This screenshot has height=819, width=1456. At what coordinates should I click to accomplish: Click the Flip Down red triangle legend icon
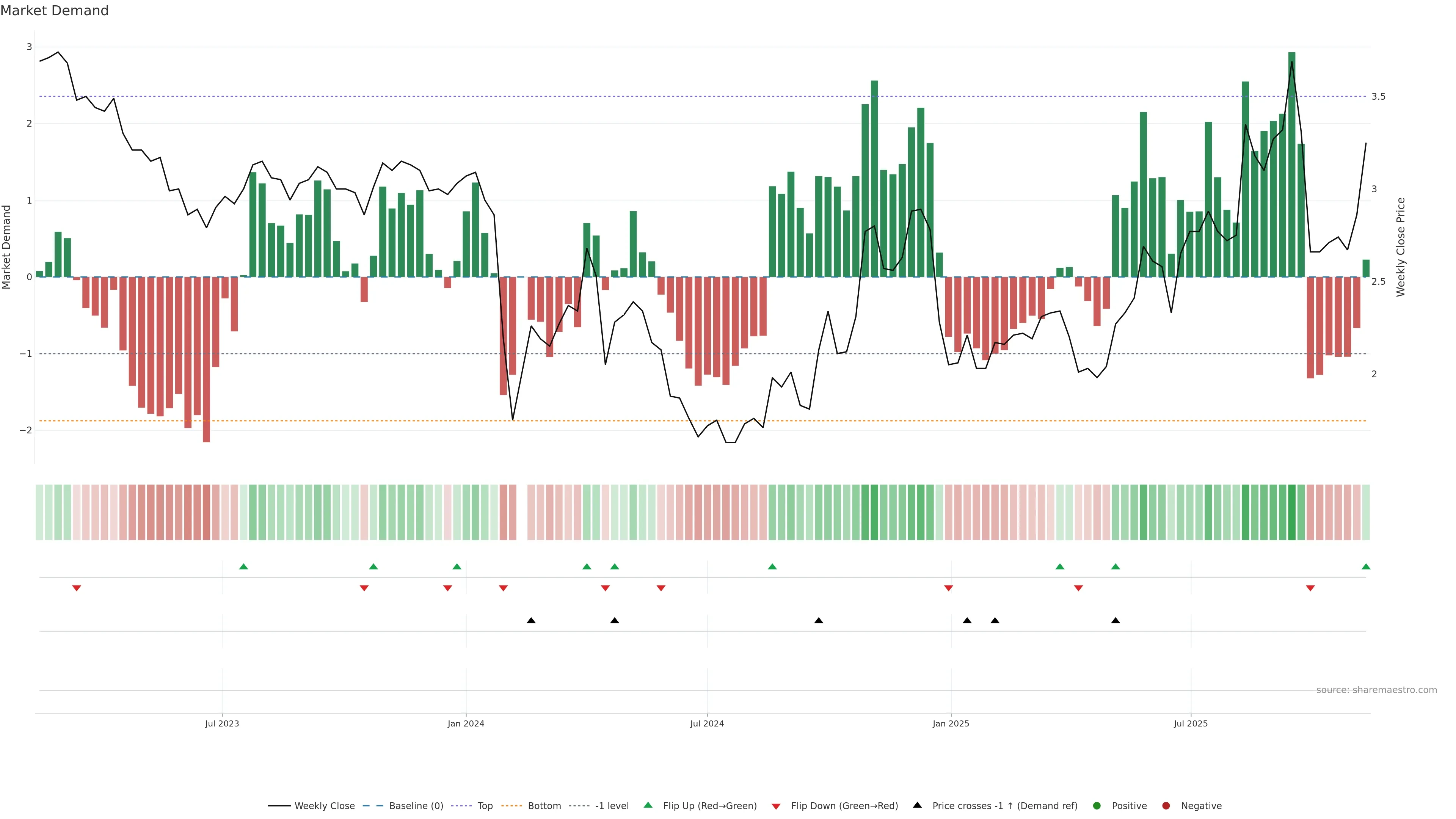[776, 806]
